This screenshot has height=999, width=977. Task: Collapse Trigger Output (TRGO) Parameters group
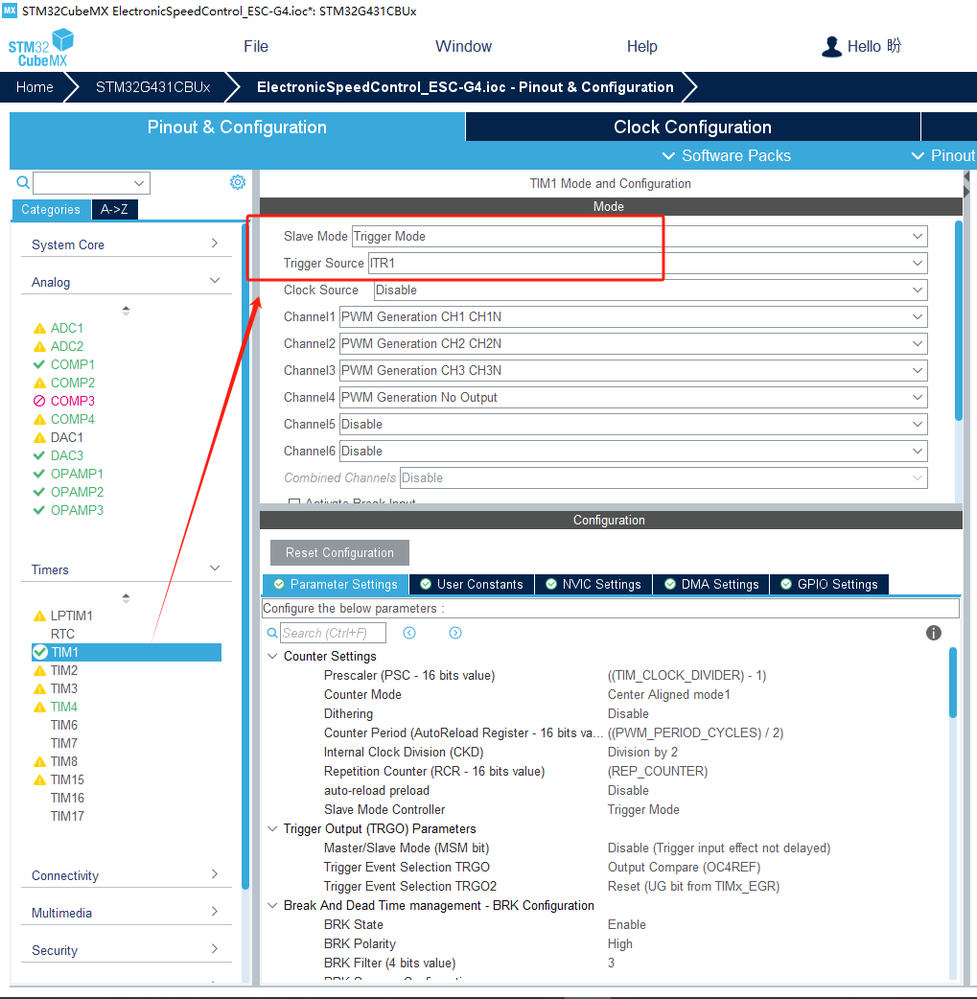pos(272,829)
